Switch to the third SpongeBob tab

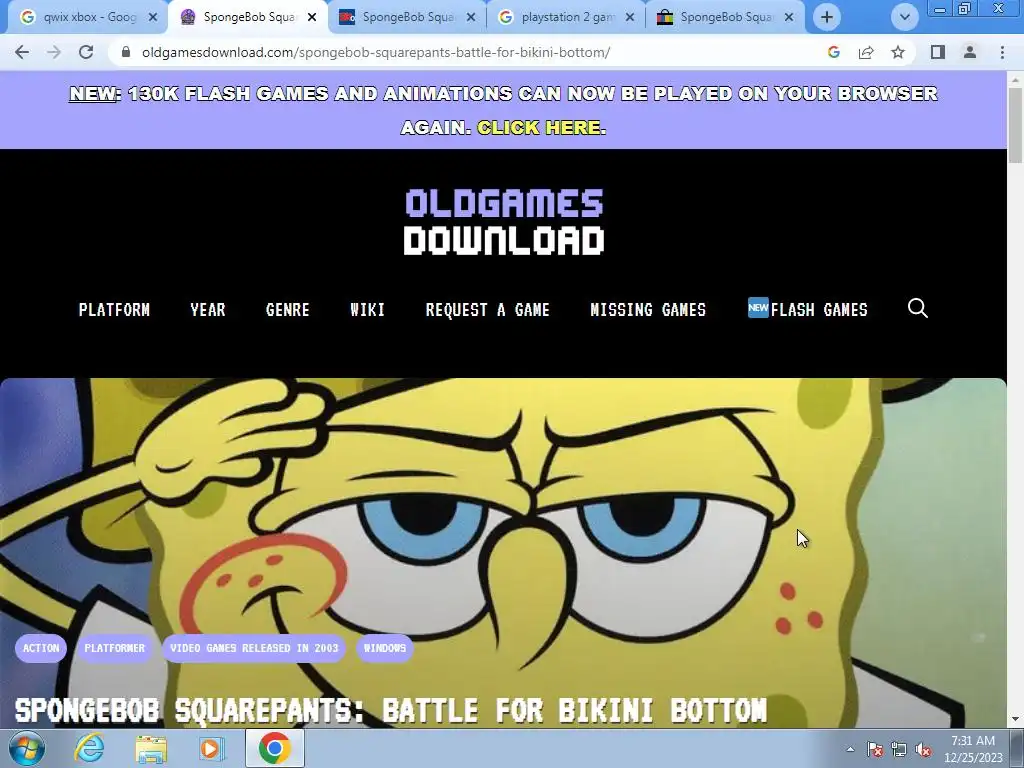[x=408, y=18]
